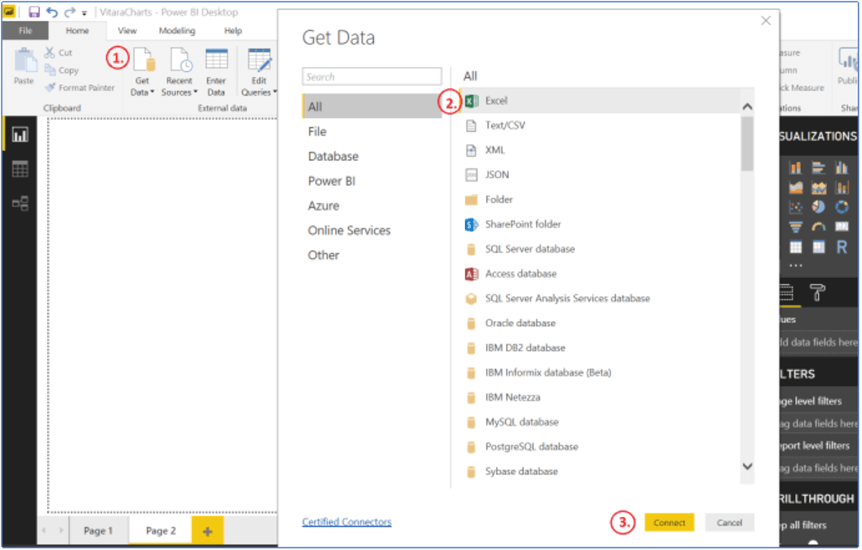Click the Search box in Get Data
Screen dimensions: 862x550
[372, 76]
